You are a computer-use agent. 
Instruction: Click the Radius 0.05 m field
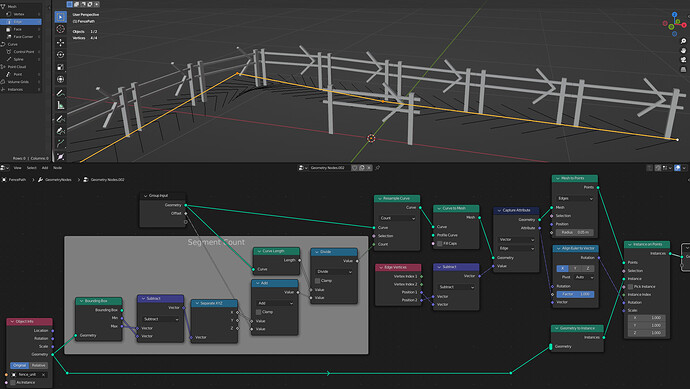pos(575,232)
